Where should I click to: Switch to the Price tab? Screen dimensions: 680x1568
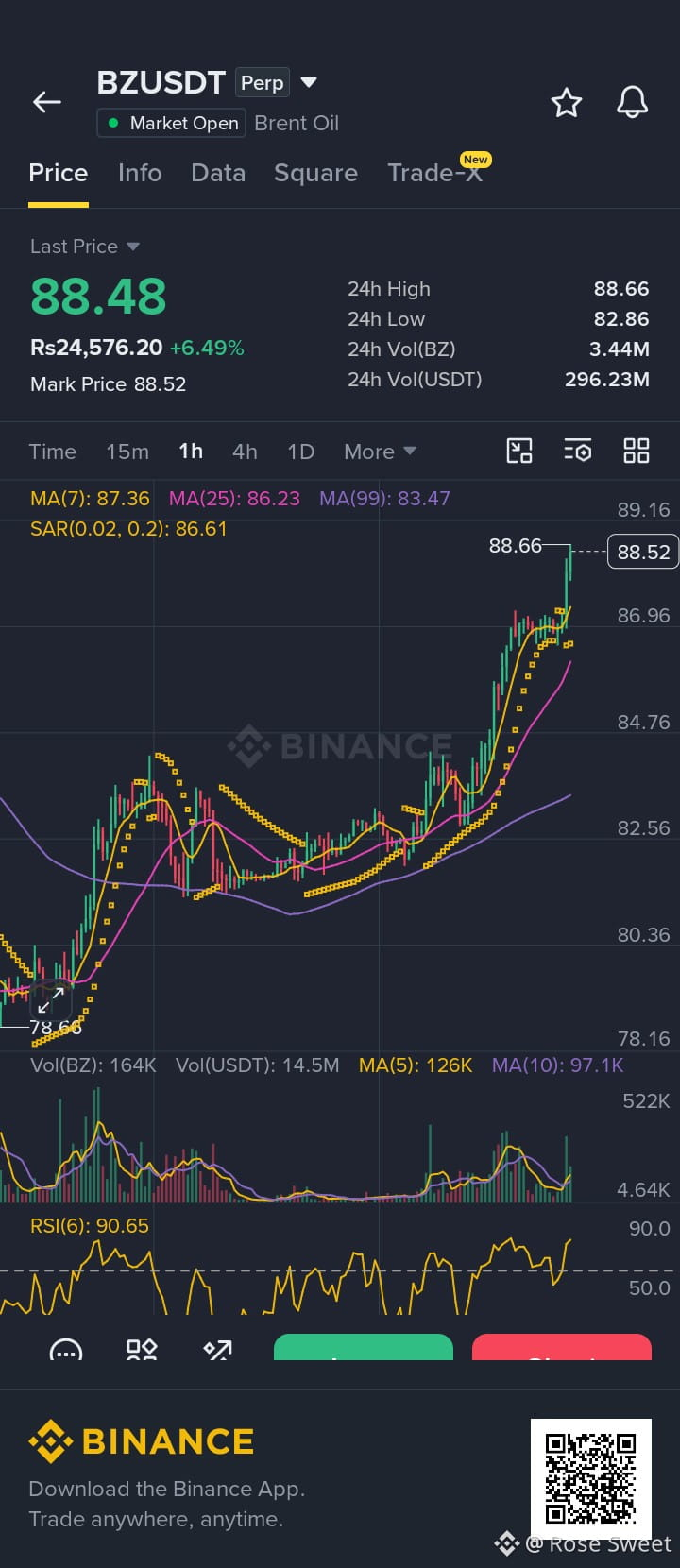[59, 173]
